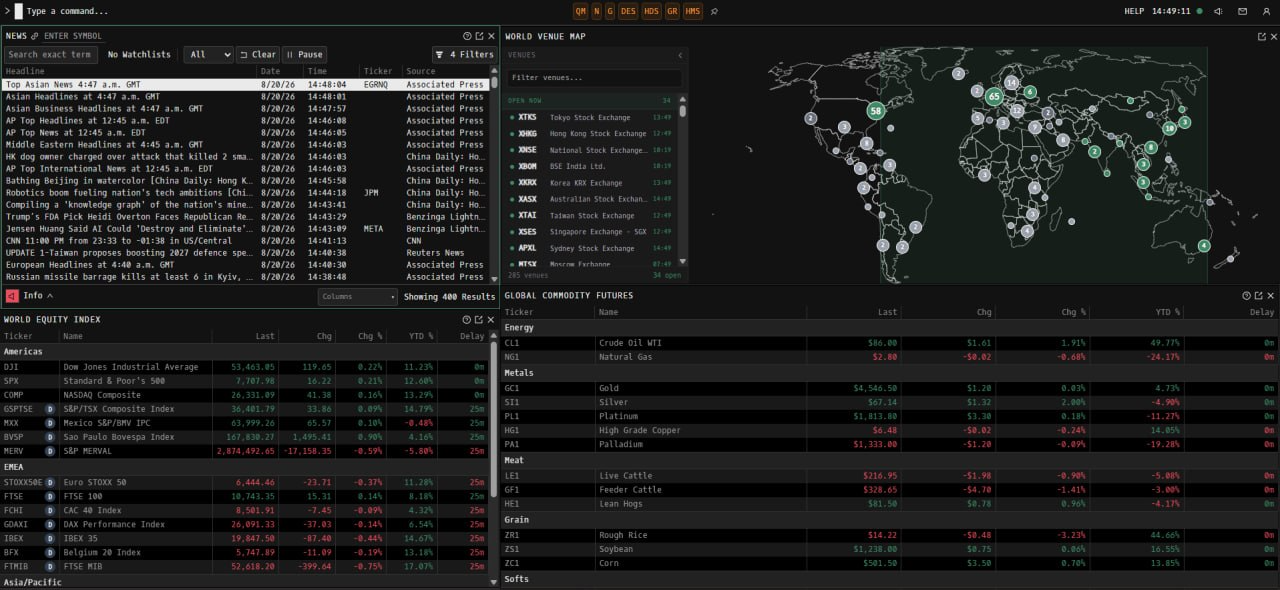The image size is (1280, 590).
Task: Click the JPM ticker in news list
Action: tap(371, 192)
